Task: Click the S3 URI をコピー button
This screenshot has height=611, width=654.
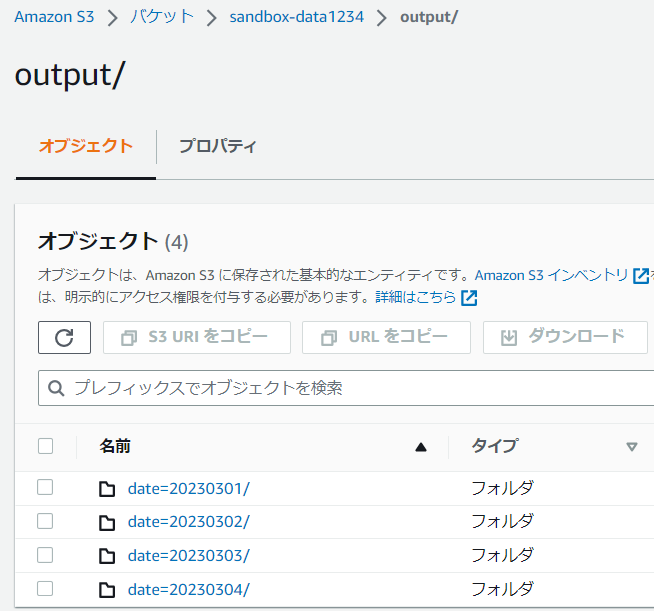Action: [197, 337]
